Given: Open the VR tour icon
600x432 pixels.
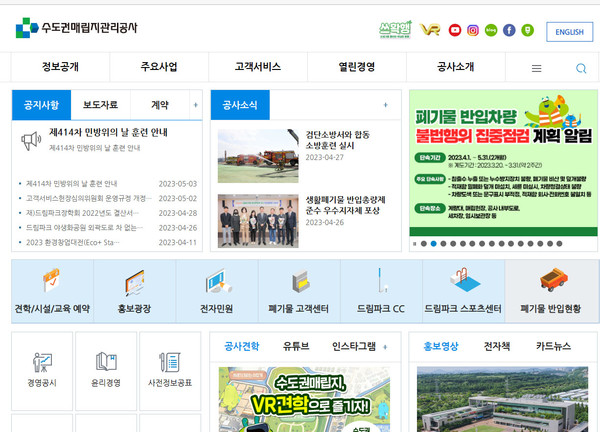Looking at the screenshot, I should [x=430, y=30].
